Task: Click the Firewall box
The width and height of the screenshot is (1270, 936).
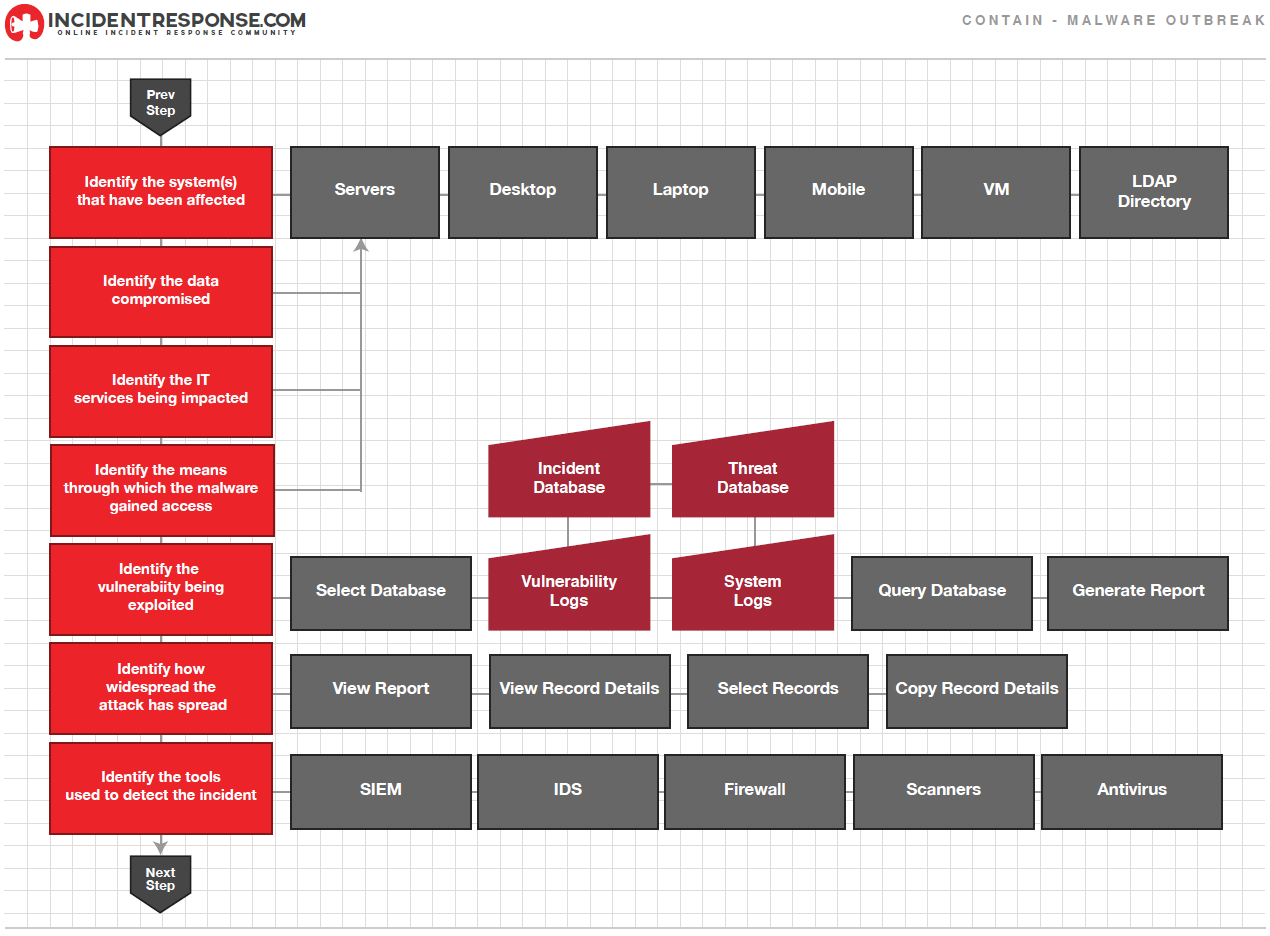Action: 755,791
